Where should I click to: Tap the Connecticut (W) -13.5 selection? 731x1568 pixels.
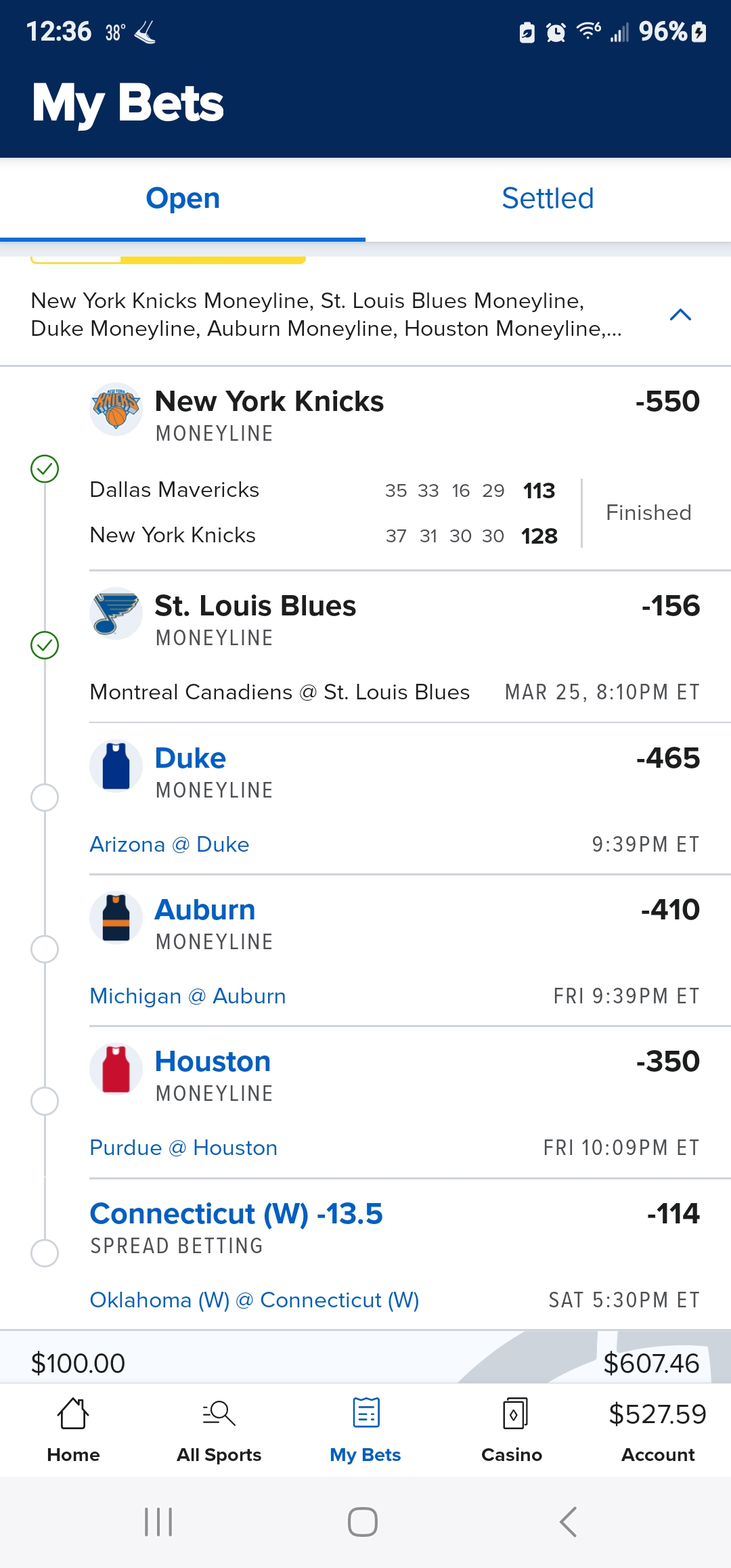click(236, 1214)
